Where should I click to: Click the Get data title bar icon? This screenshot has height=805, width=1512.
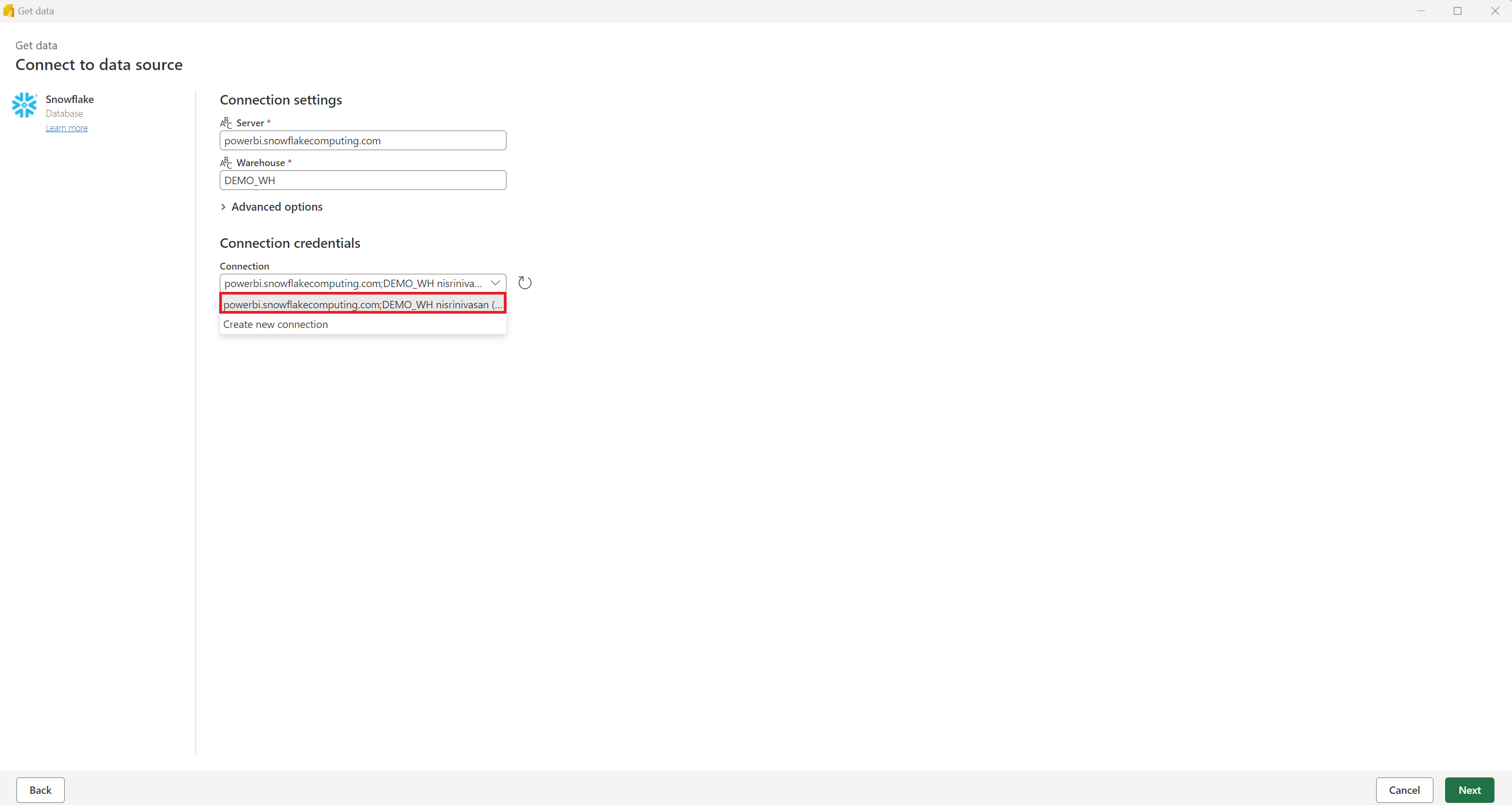coord(8,11)
